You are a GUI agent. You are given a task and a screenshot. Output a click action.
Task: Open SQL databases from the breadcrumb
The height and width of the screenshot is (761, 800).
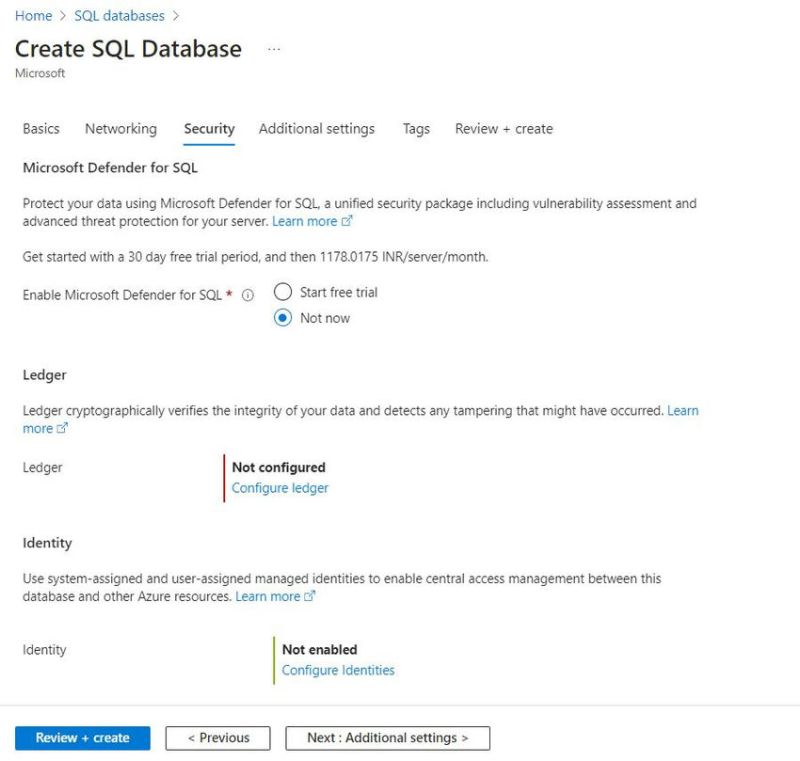[118, 16]
